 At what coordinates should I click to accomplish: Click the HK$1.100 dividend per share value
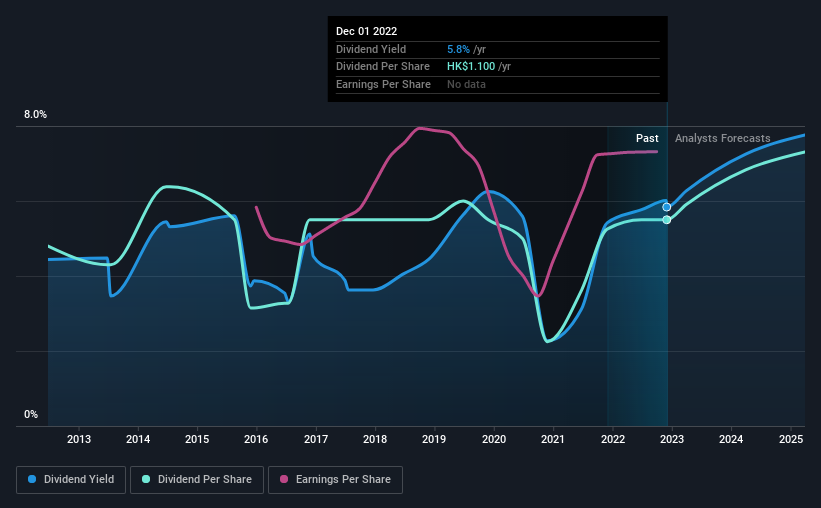[471, 67]
